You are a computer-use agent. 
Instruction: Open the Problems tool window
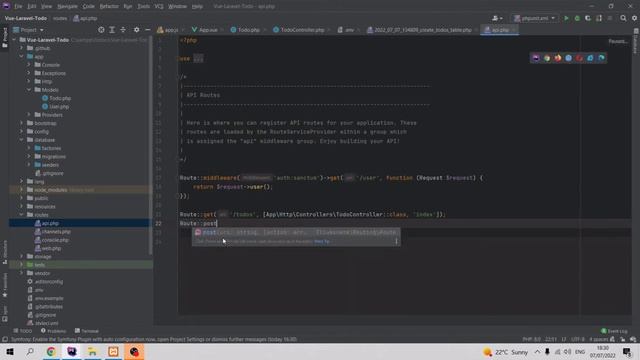click(53, 331)
